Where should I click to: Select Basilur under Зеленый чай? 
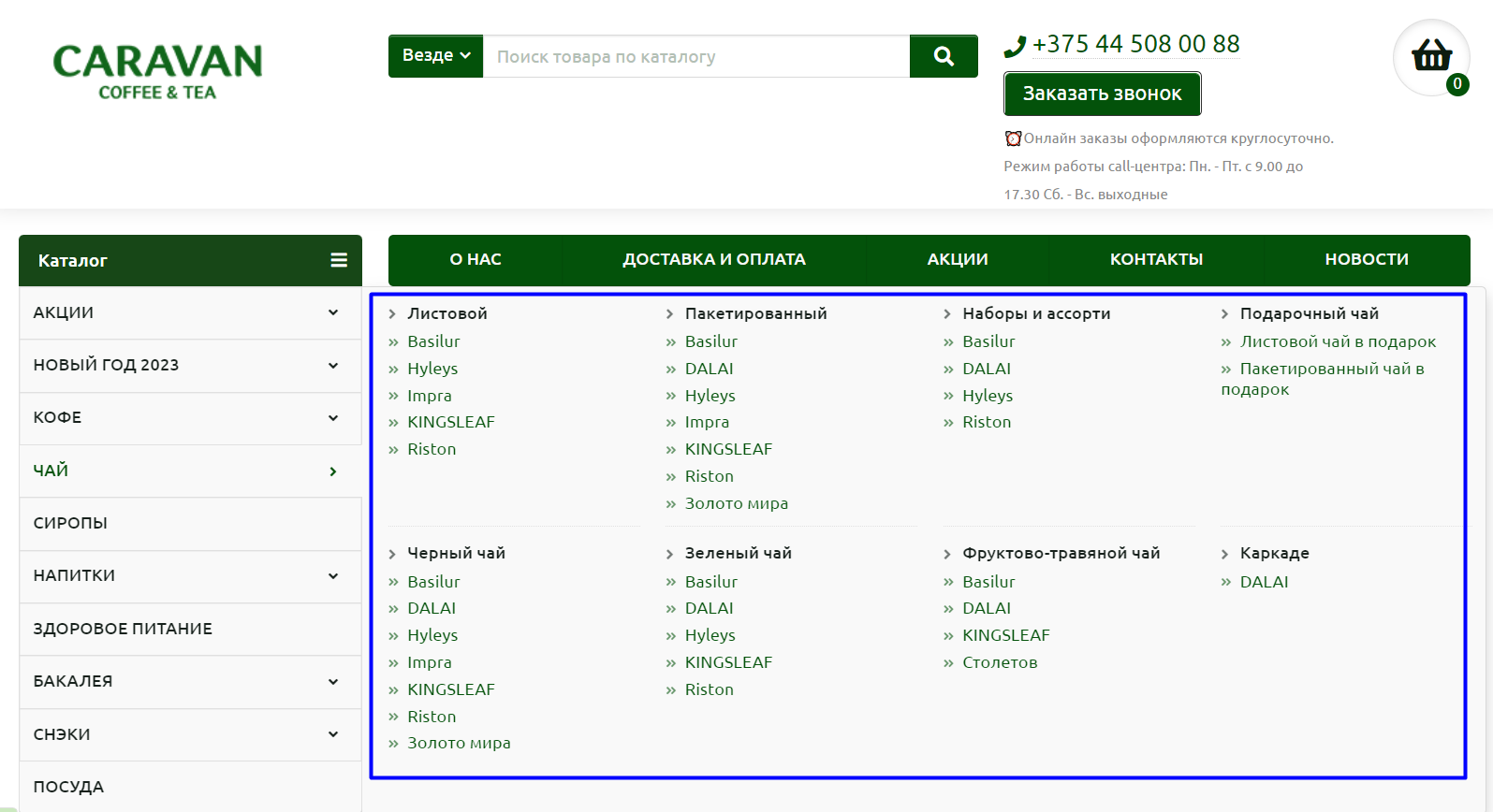coord(711,582)
